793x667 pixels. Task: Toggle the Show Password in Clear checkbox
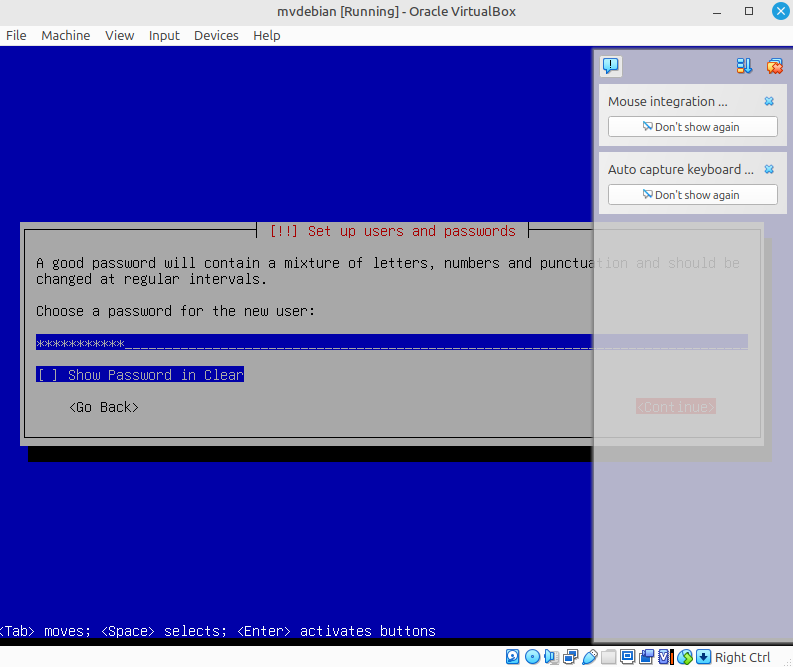click(47, 375)
